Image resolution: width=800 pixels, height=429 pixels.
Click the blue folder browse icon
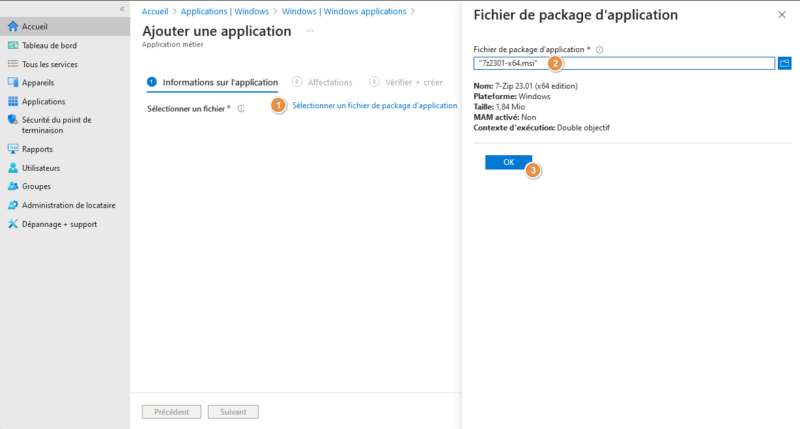coord(785,63)
